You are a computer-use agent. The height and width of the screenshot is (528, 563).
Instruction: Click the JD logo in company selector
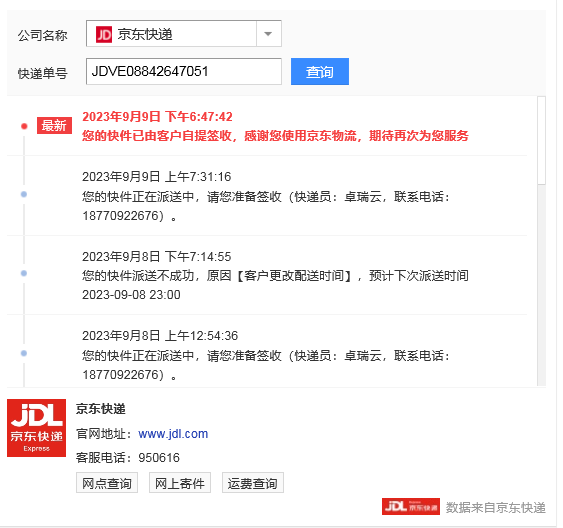point(104,34)
